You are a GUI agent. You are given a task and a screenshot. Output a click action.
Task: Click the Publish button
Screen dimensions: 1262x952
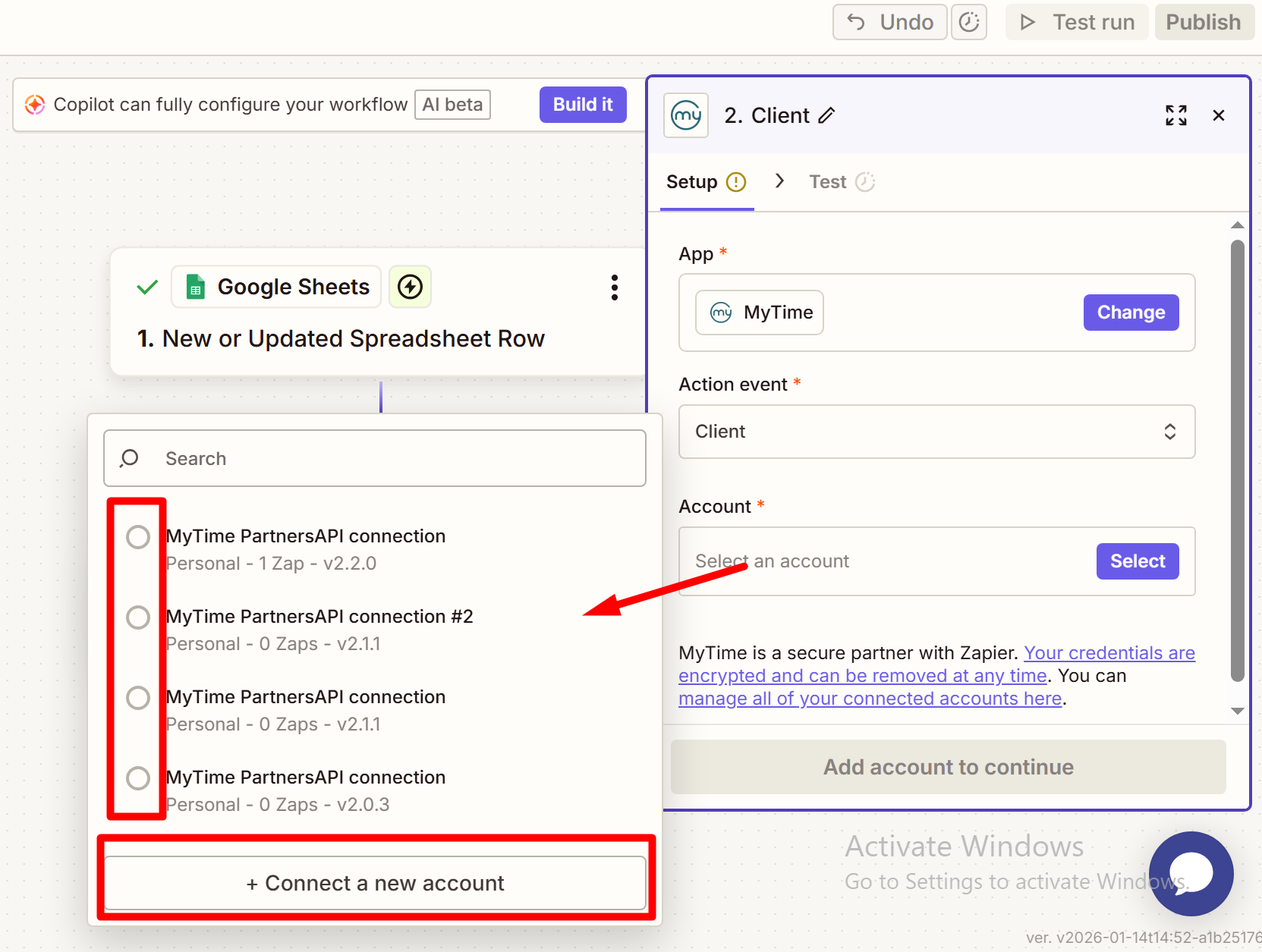pyautogui.click(x=1204, y=22)
